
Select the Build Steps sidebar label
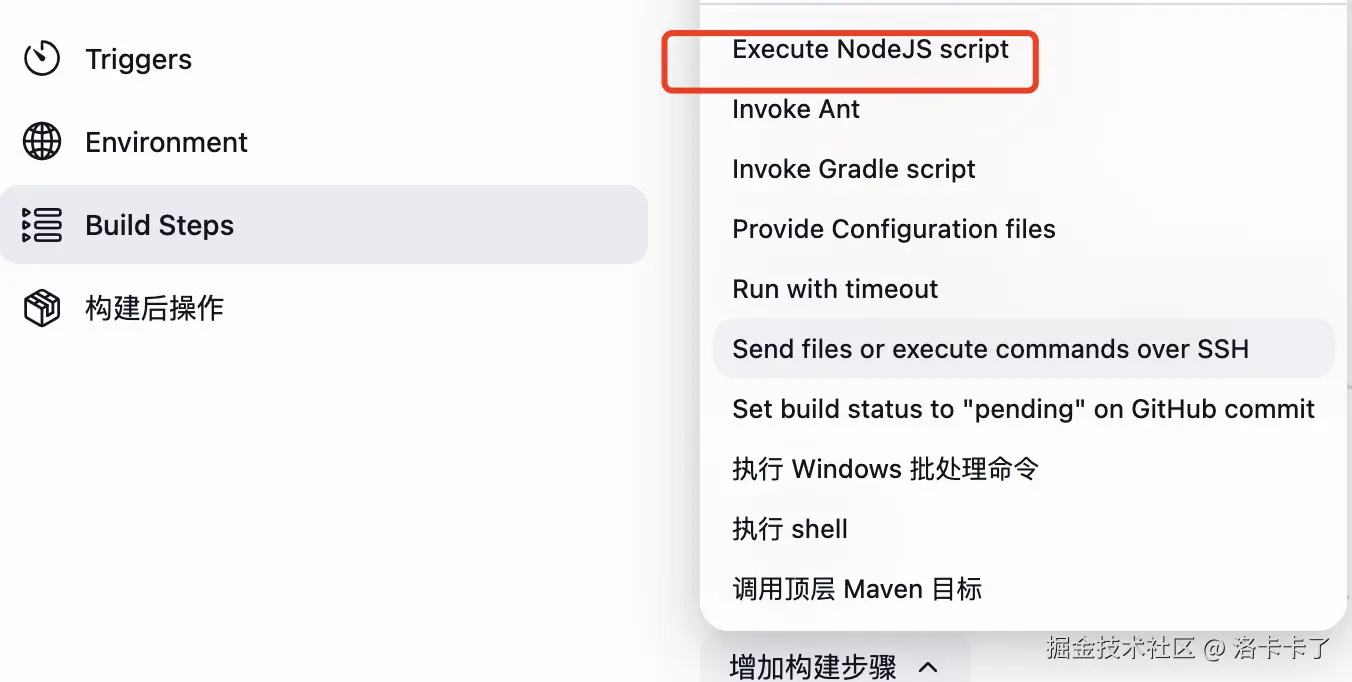[159, 225]
